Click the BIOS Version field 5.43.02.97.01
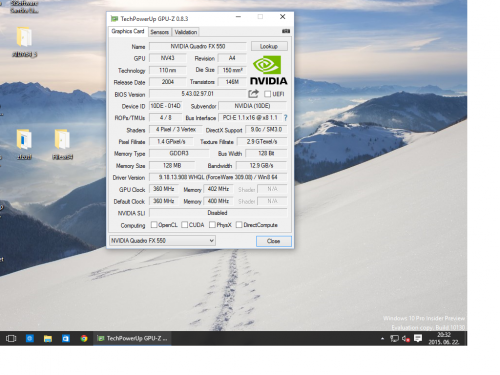Viewport: 500px width, 375px height. [x=198, y=94]
